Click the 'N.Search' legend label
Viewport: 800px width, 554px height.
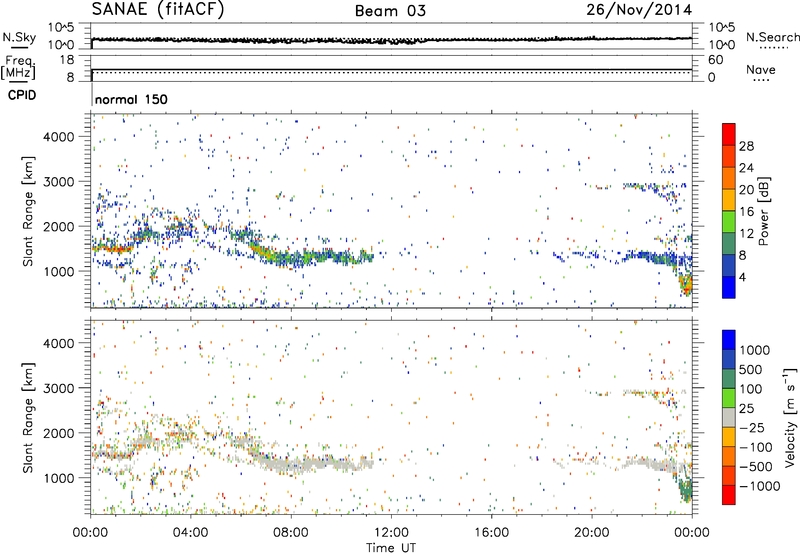pyautogui.click(x=772, y=37)
